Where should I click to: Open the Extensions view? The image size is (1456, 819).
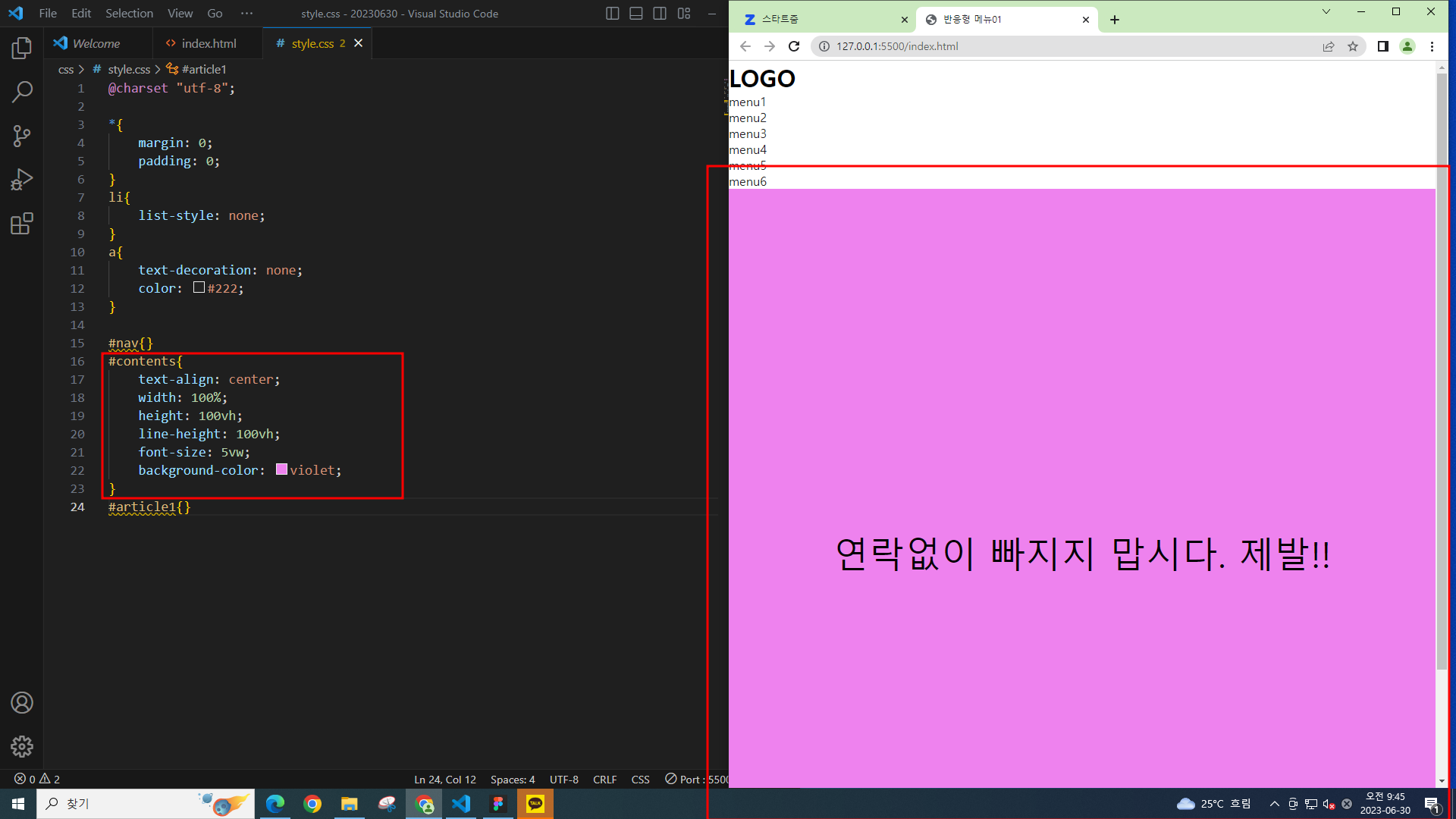[x=22, y=224]
